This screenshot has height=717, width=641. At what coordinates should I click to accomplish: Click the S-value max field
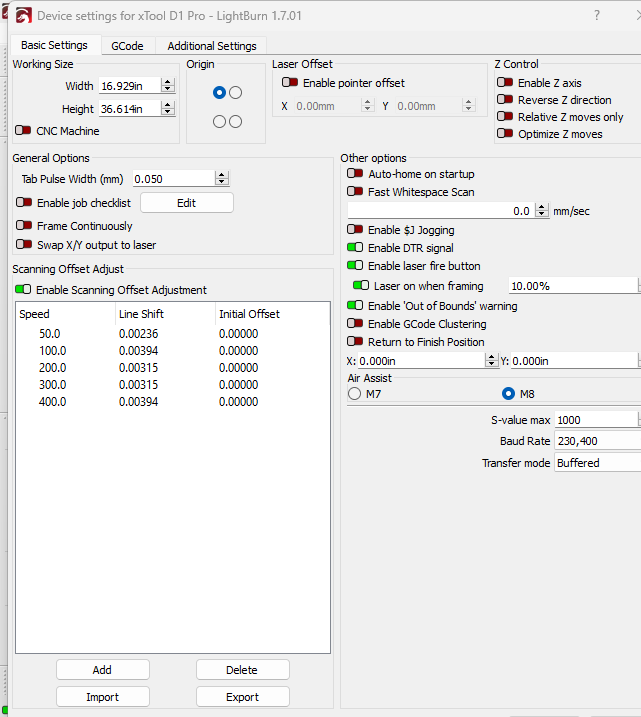click(596, 420)
